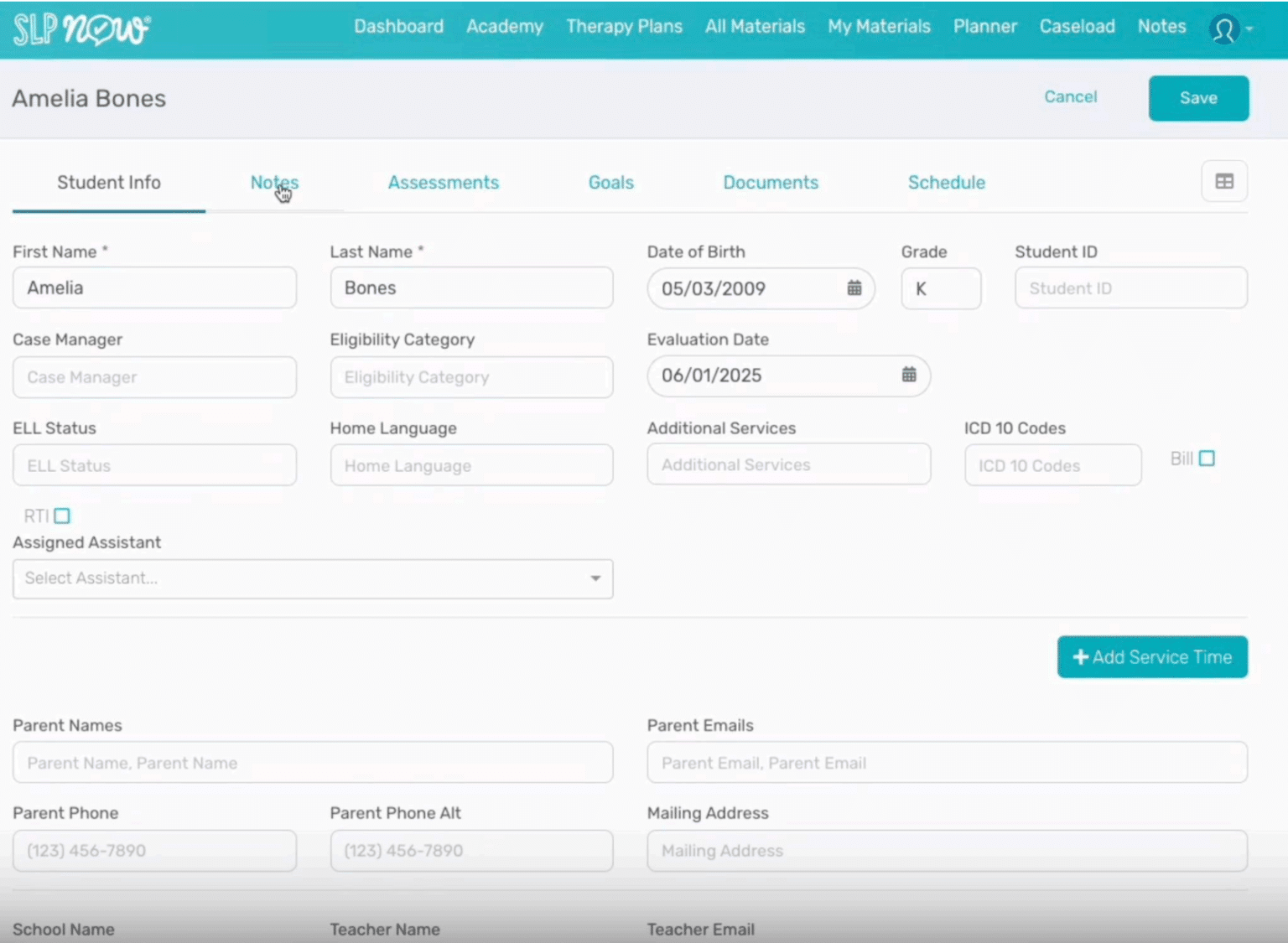This screenshot has width=1288, height=943.
Task: Open the Evaluation Date calendar picker
Action: 910,376
